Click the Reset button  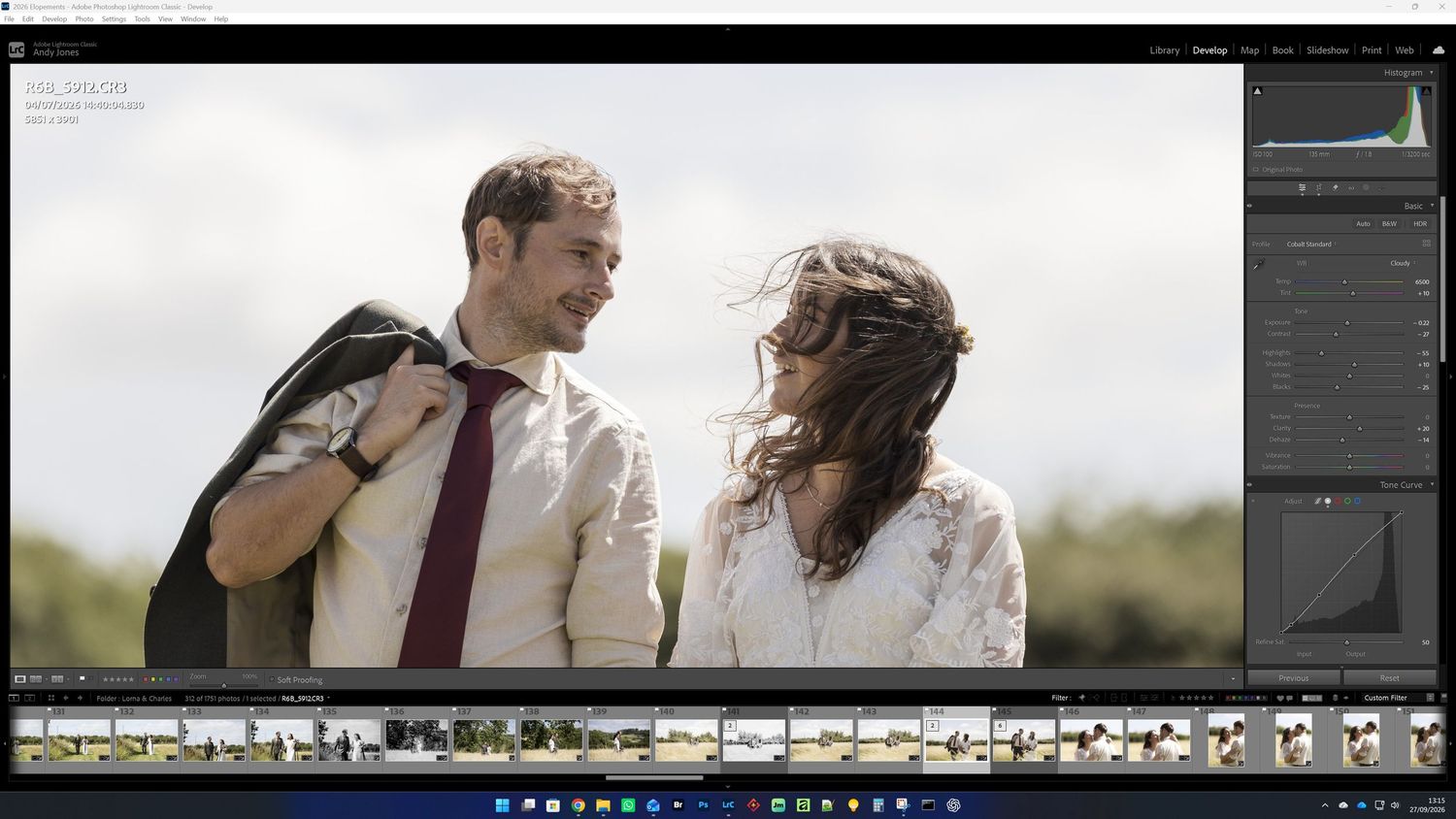tap(1389, 678)
